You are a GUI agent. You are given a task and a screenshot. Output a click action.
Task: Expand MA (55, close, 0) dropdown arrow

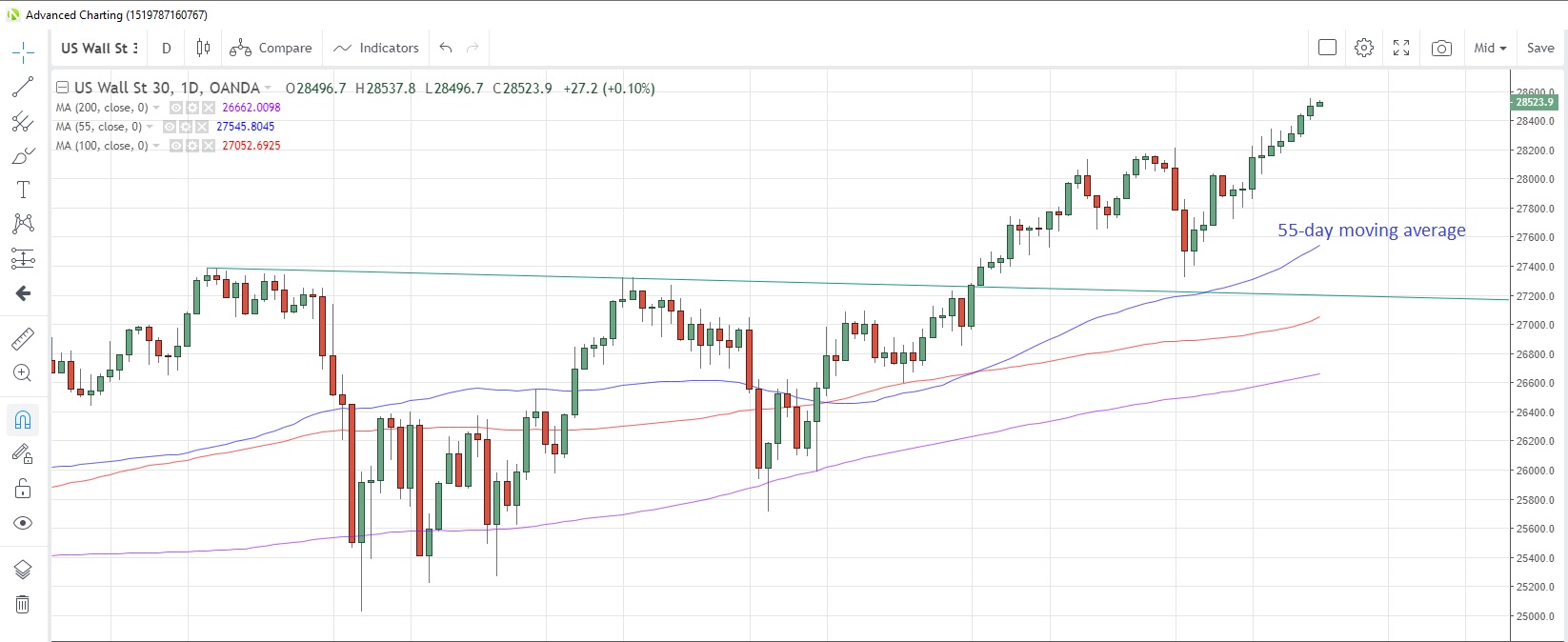click(151, 127)
